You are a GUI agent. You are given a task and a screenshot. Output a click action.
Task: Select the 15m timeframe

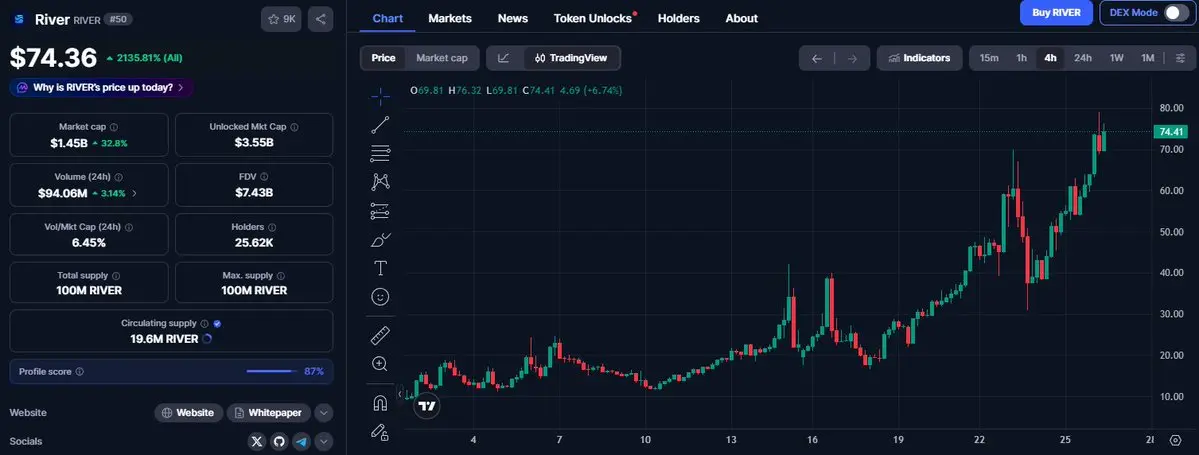(989, 58)
